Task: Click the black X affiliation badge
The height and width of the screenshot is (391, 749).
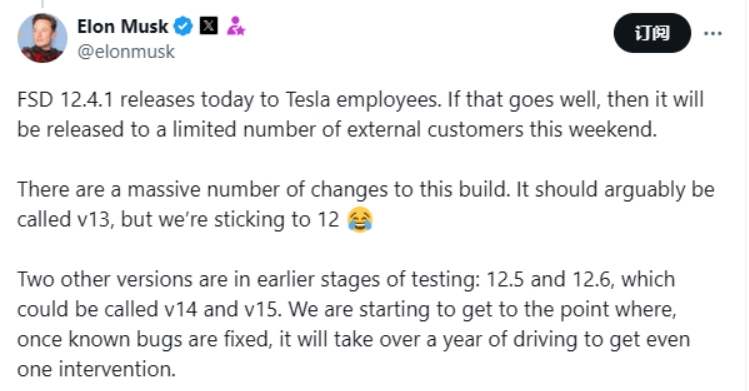Action: click(x=208, y=25)
